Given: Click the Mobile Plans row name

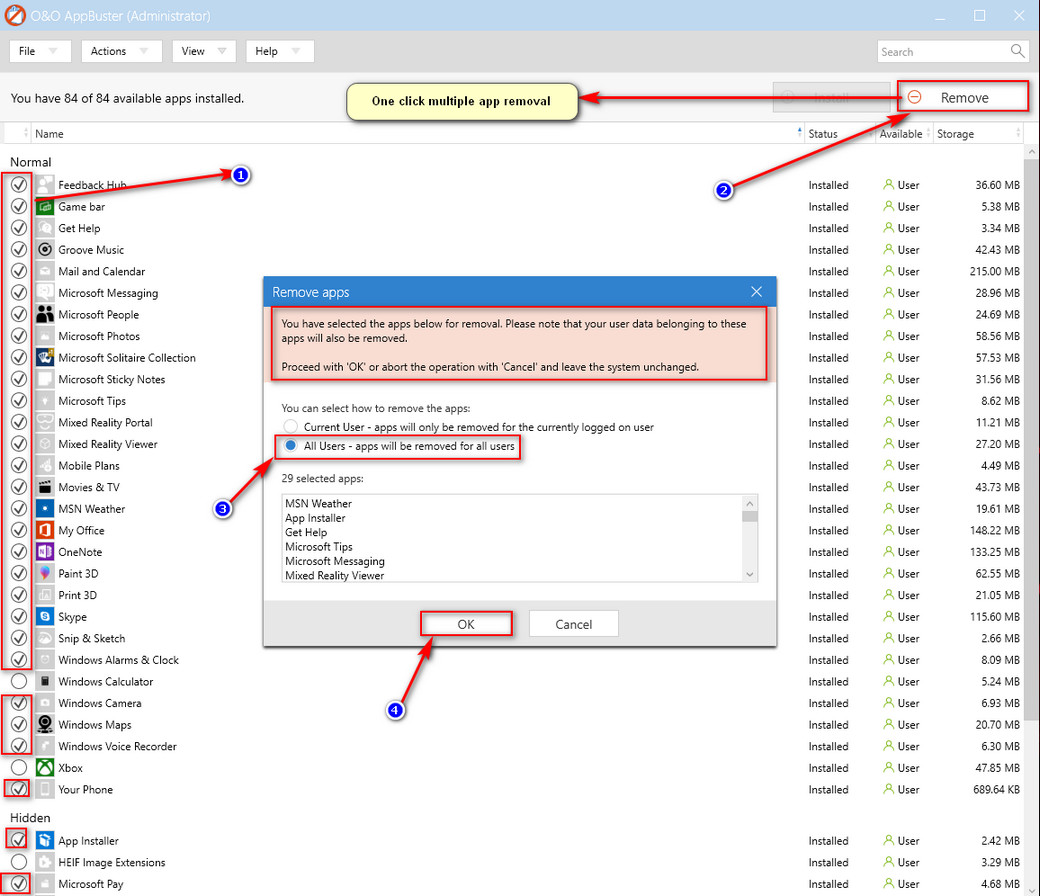Looking at the screenshot, I should pos(89,466).
